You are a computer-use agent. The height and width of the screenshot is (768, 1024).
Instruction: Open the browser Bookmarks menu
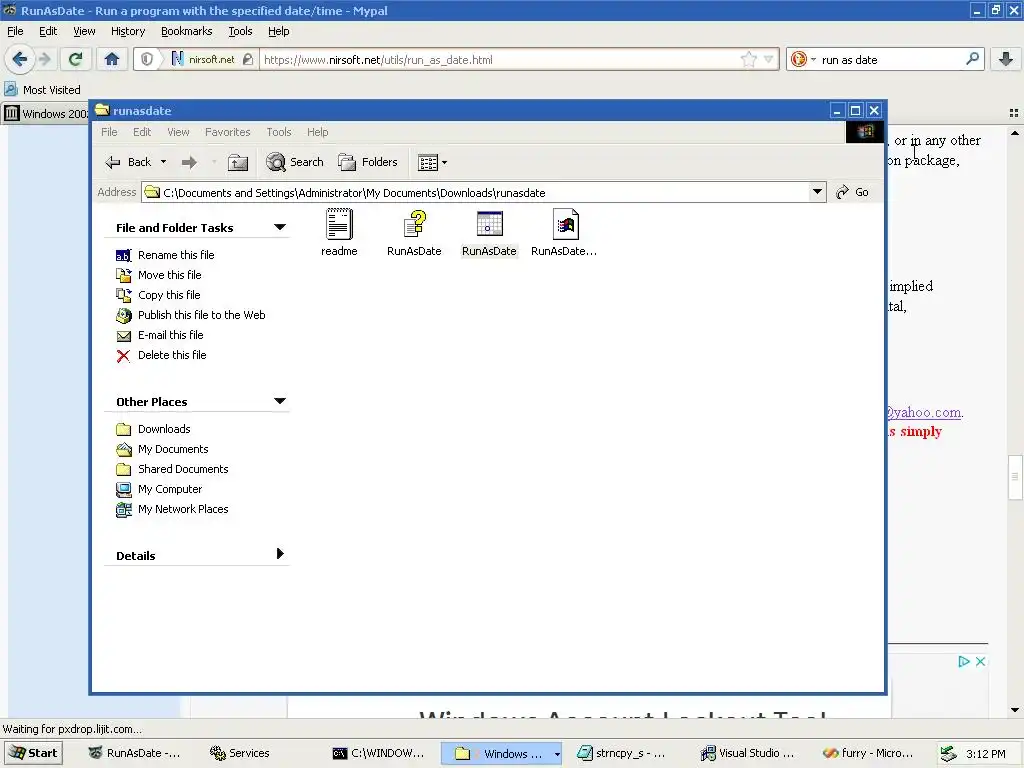187,31
